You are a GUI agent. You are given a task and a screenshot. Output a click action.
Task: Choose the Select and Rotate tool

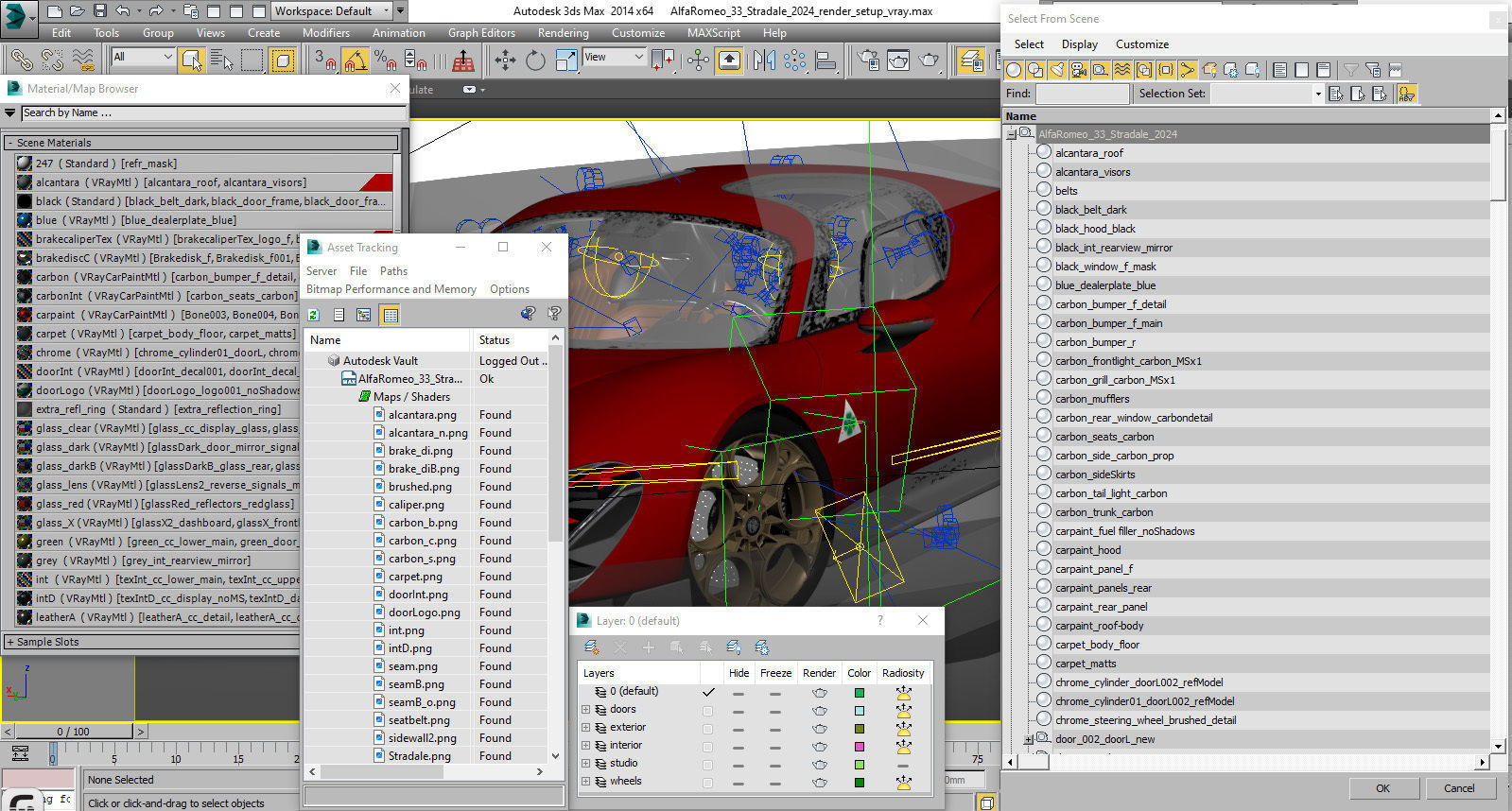coord(535,60)
